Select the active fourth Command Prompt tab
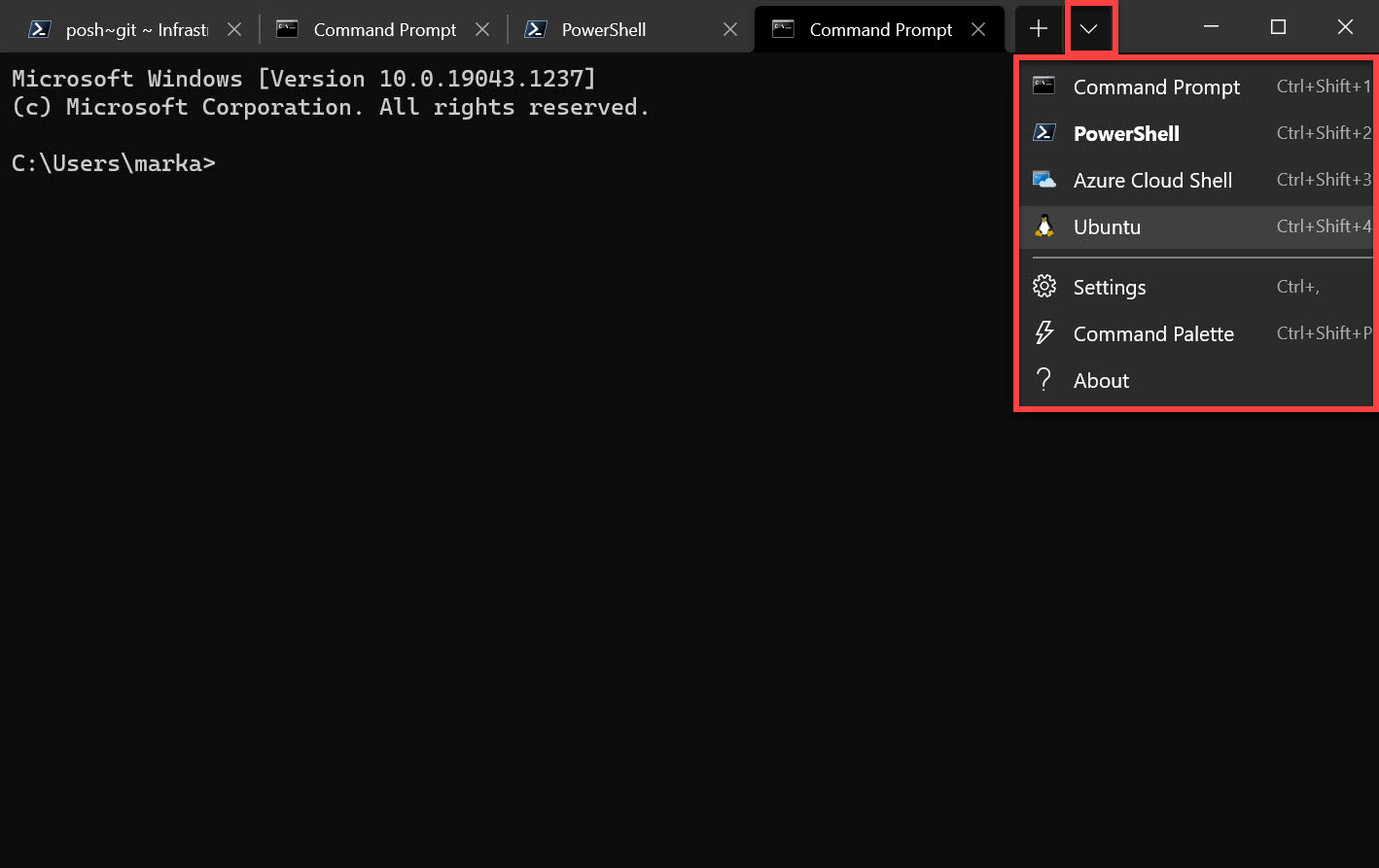Viewport: 1379px width, 868px height. point(879,30)
